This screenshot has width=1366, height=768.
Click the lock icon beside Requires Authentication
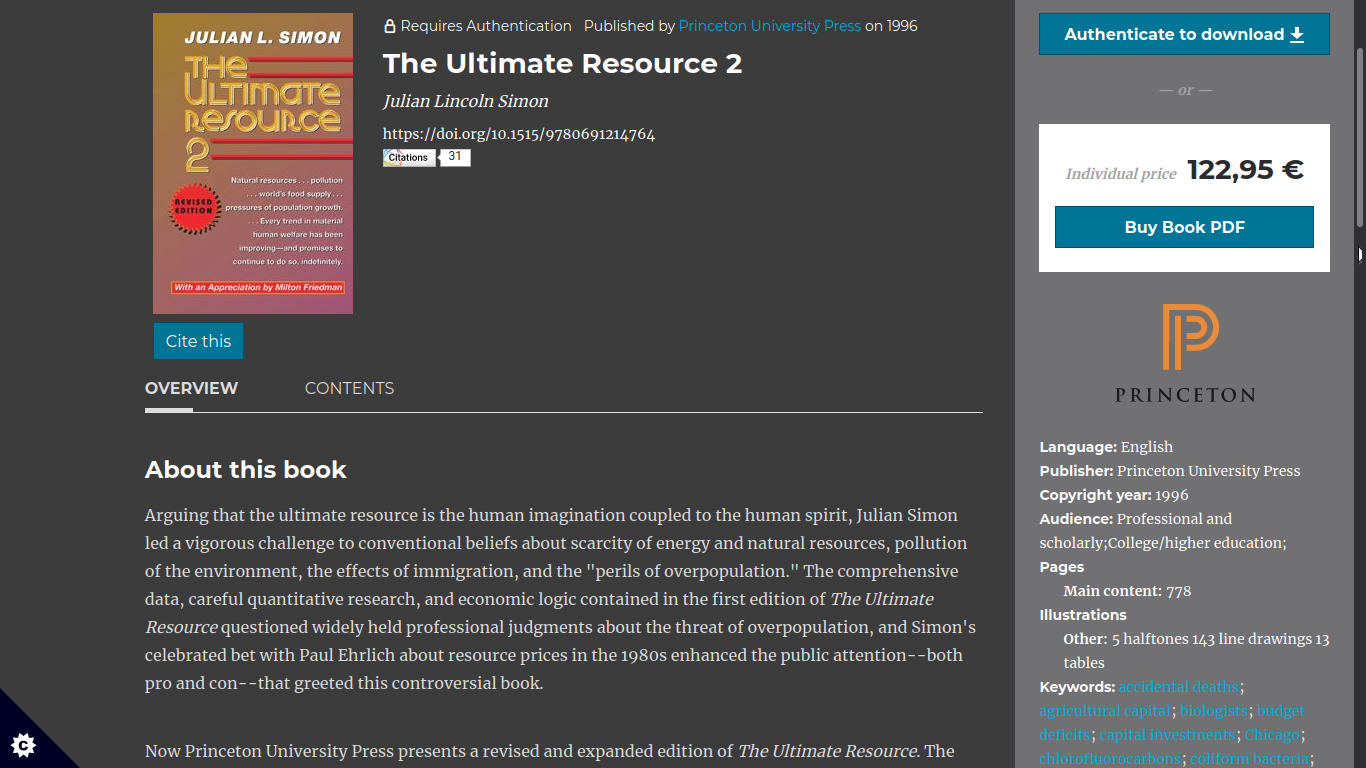tap(390, 26)
